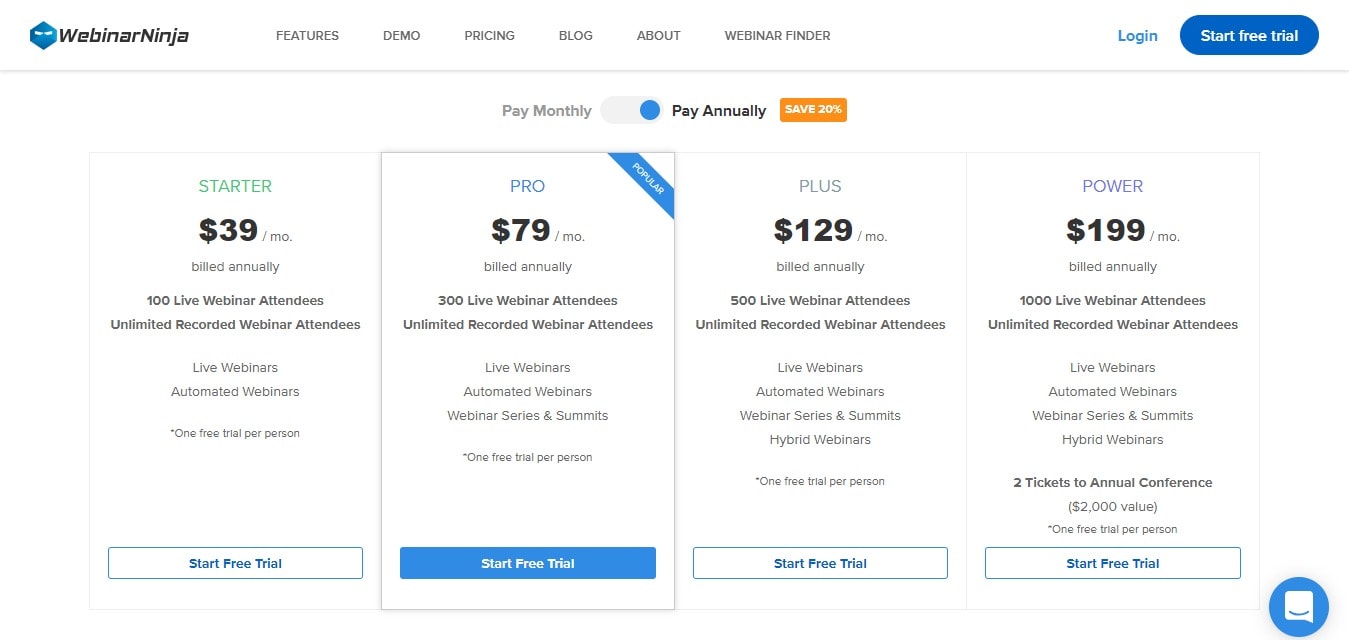Click Start free trial in header
This screenshot has width=1349, height=640.
click(x=1249, y=35)
